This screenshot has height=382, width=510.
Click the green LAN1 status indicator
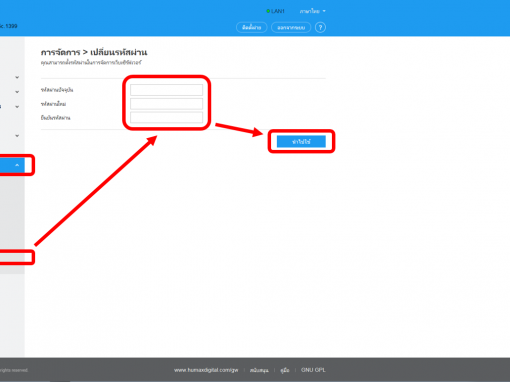(275, 11)
